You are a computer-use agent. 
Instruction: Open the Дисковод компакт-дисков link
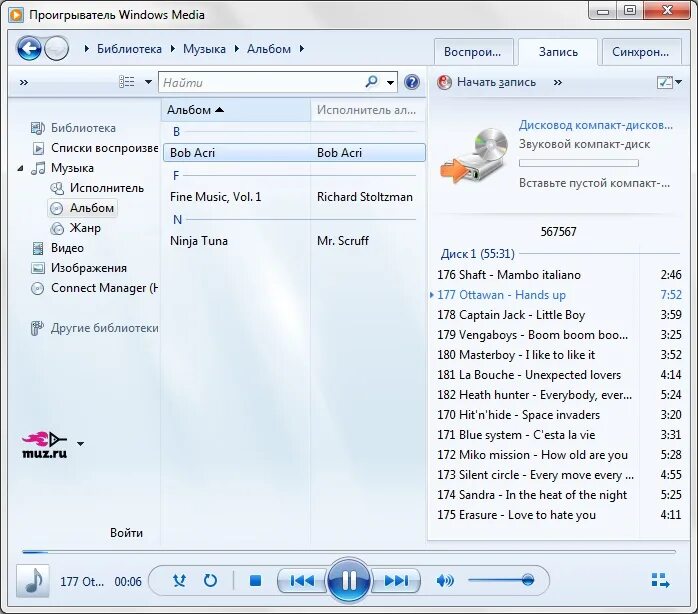(596, 125)
